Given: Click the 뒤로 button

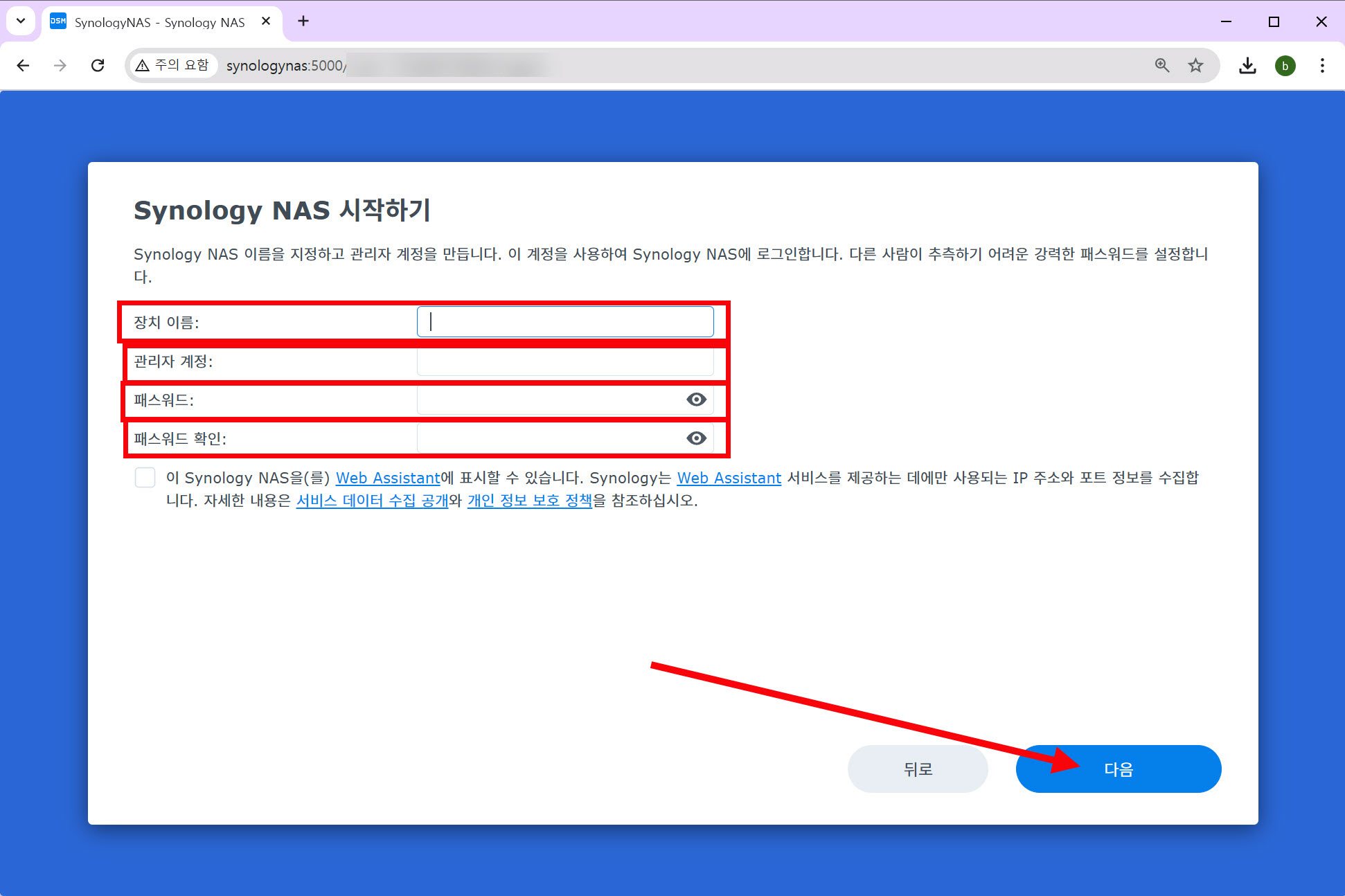Looking at the screenshot, I should click(x=918, y=769).
